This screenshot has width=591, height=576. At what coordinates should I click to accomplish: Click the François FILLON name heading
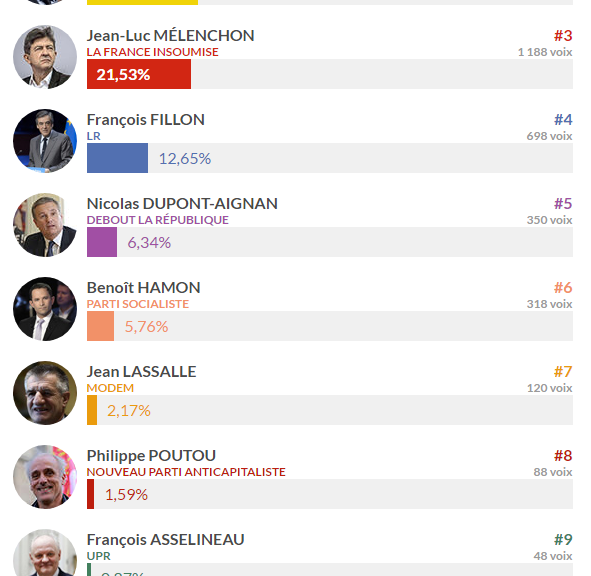pos(145,120)
